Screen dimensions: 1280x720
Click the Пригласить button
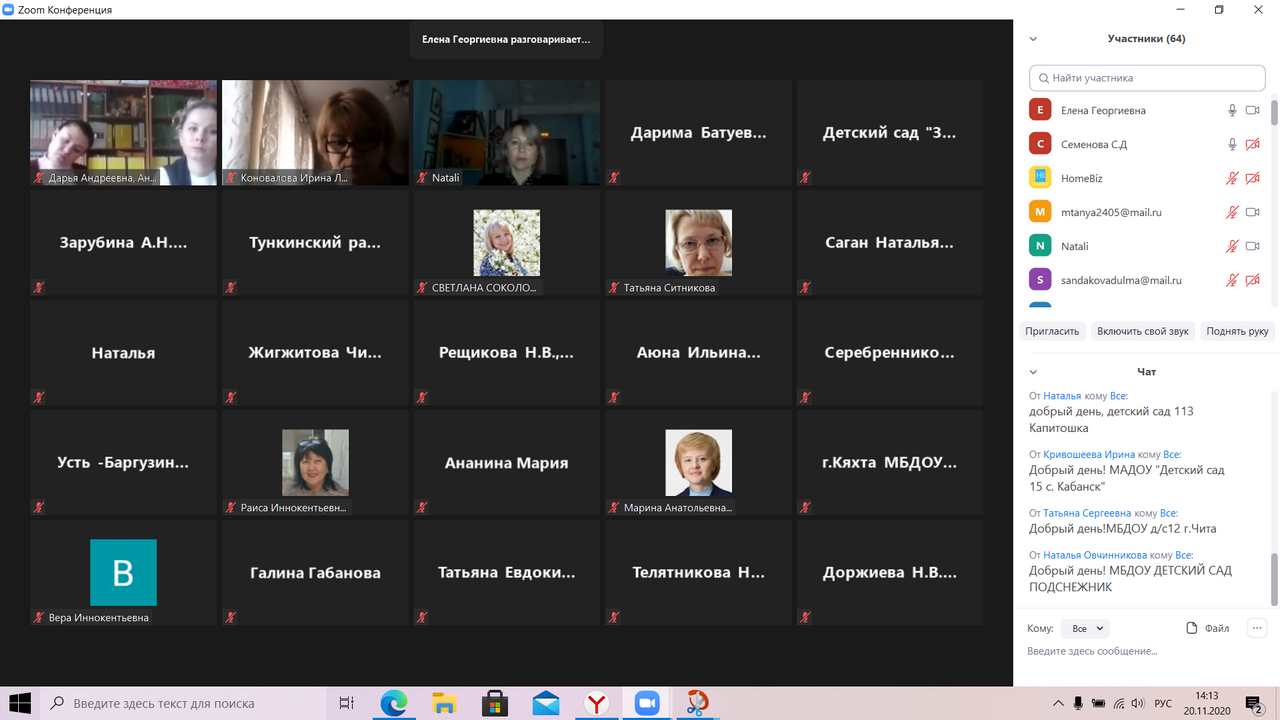[1052, 331]
